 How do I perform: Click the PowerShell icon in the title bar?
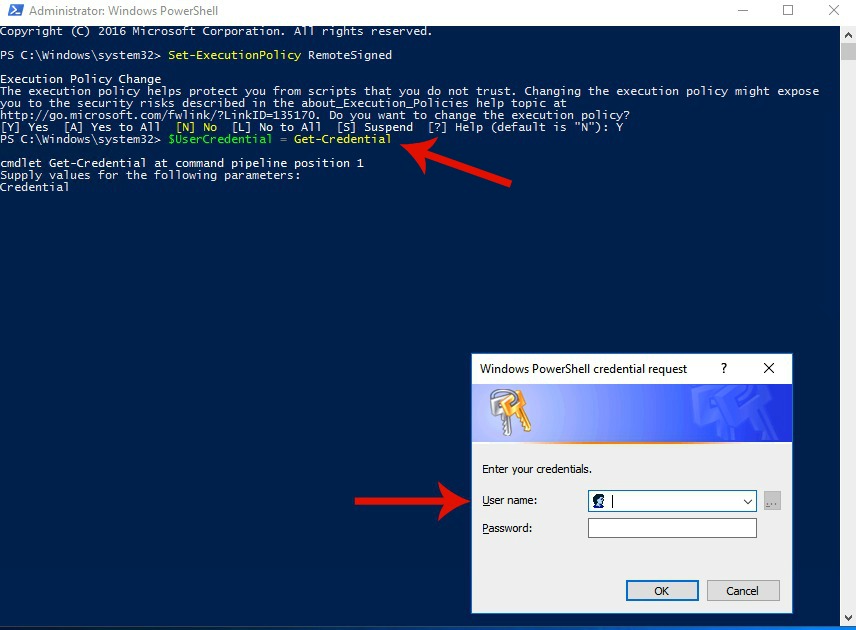[x=14, y=11]
